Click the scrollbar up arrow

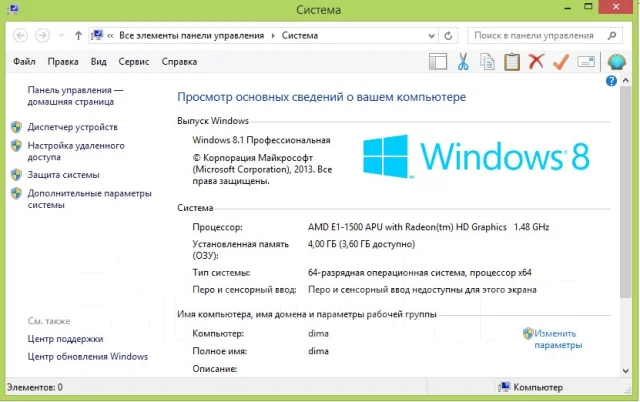[x=626, y=81]
